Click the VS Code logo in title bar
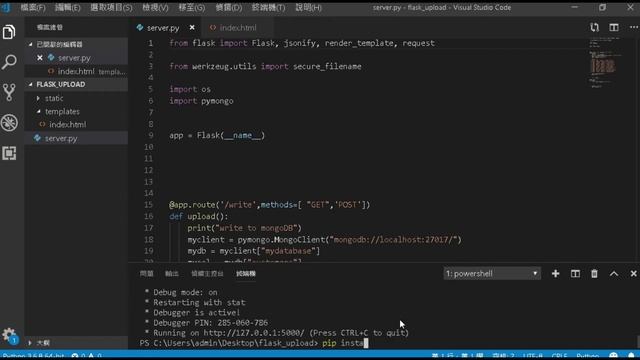 (6, 7)
